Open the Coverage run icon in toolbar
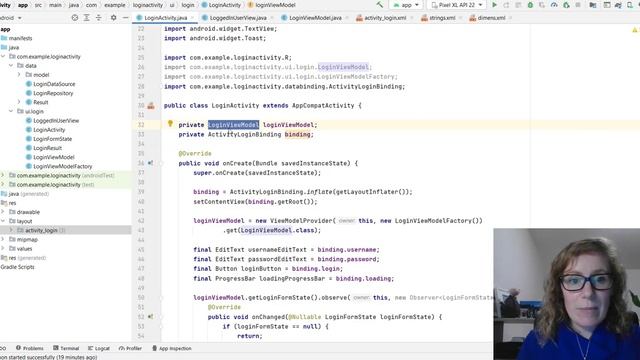Screen dimensions: 640x360 pos(542,5)
